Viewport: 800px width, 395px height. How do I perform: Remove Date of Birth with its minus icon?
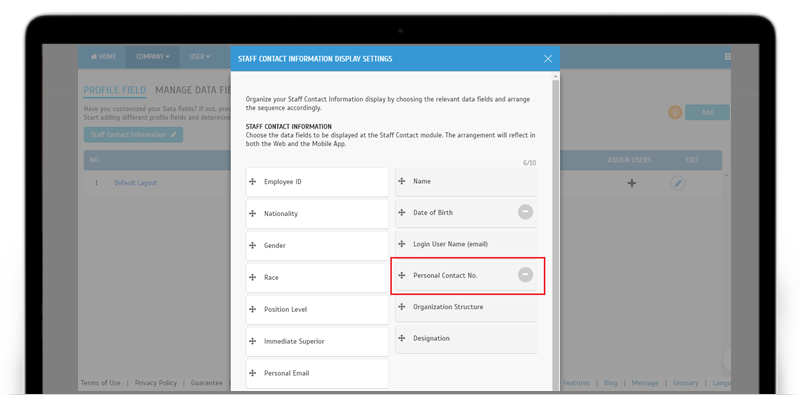[526, 212]
